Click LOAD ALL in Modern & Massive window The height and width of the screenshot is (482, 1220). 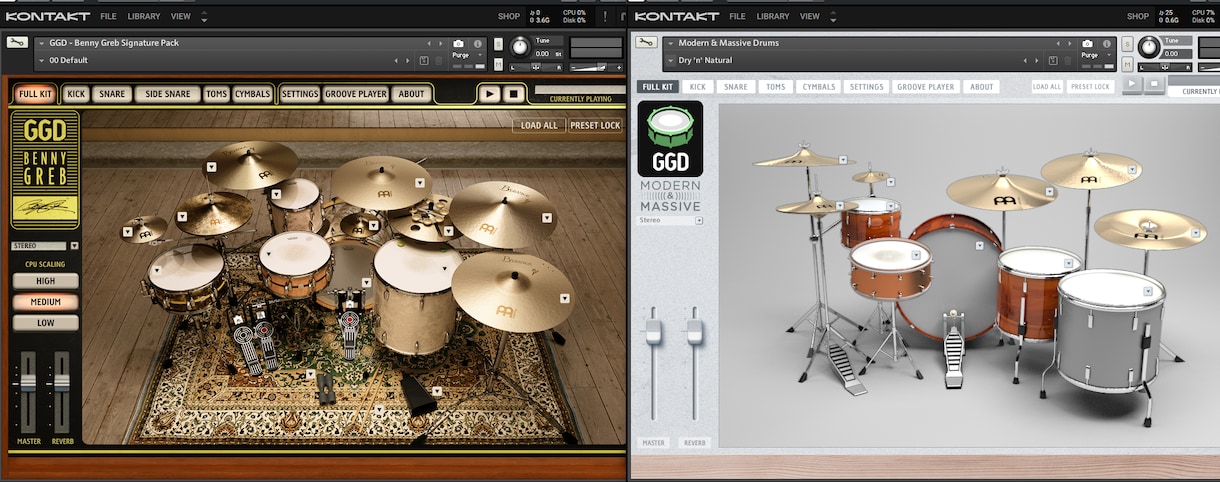(x=1047, y=86)
